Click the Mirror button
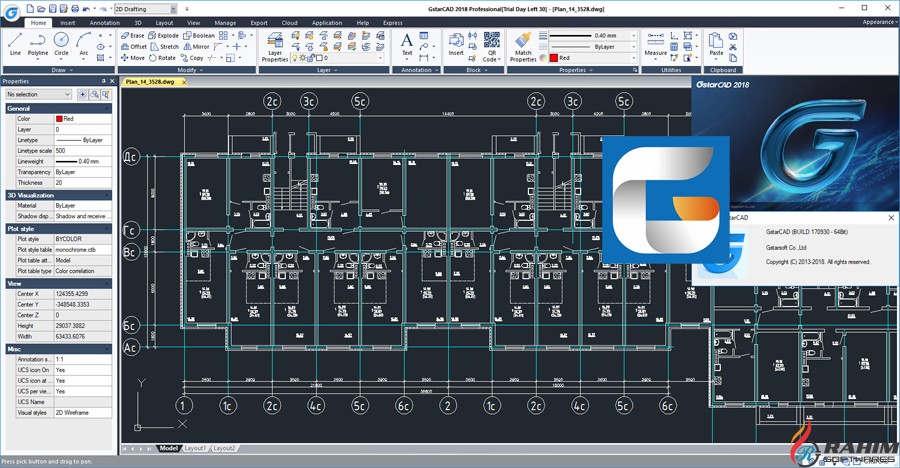Image resolution: width=900 pixels, height=468 pixels. (x=196, y=46)
